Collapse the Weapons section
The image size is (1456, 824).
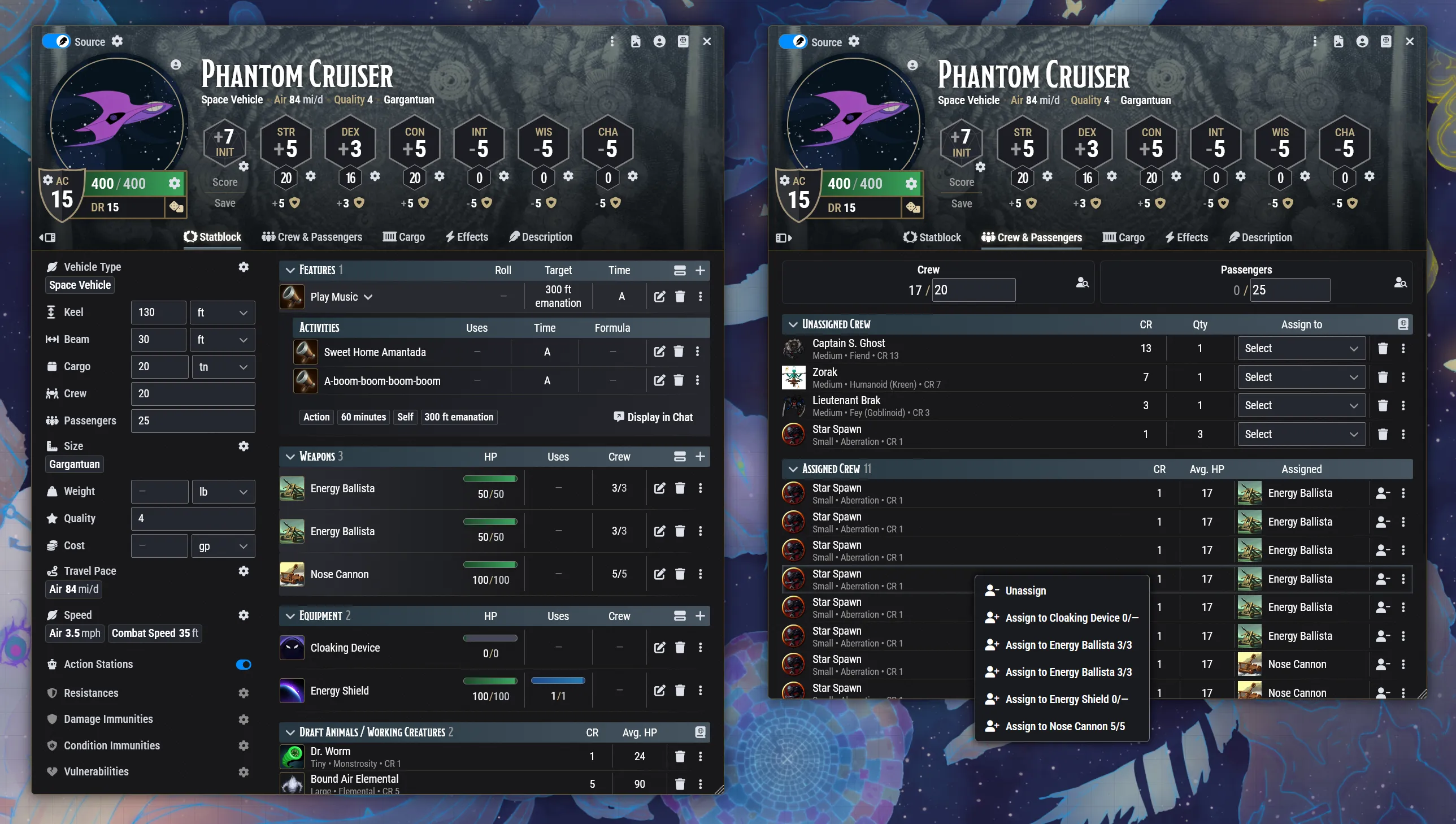(290, 457)
